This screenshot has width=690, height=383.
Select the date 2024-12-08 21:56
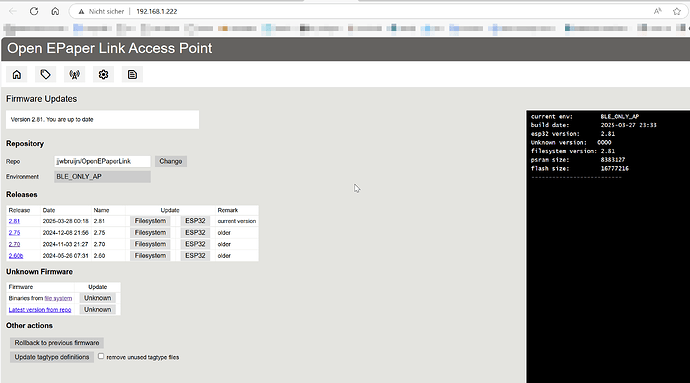coord(66,232)
